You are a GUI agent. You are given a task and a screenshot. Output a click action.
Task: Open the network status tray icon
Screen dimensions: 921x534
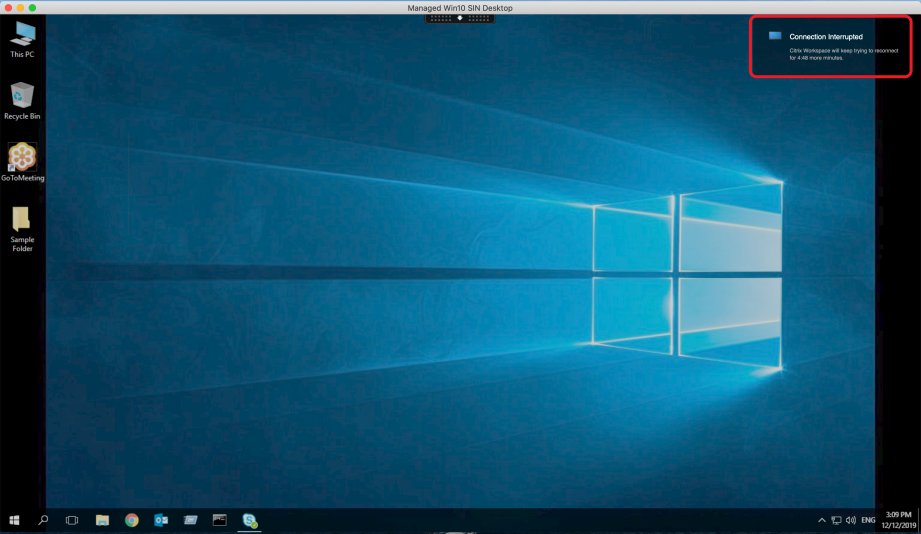click(x=836, y=521)
